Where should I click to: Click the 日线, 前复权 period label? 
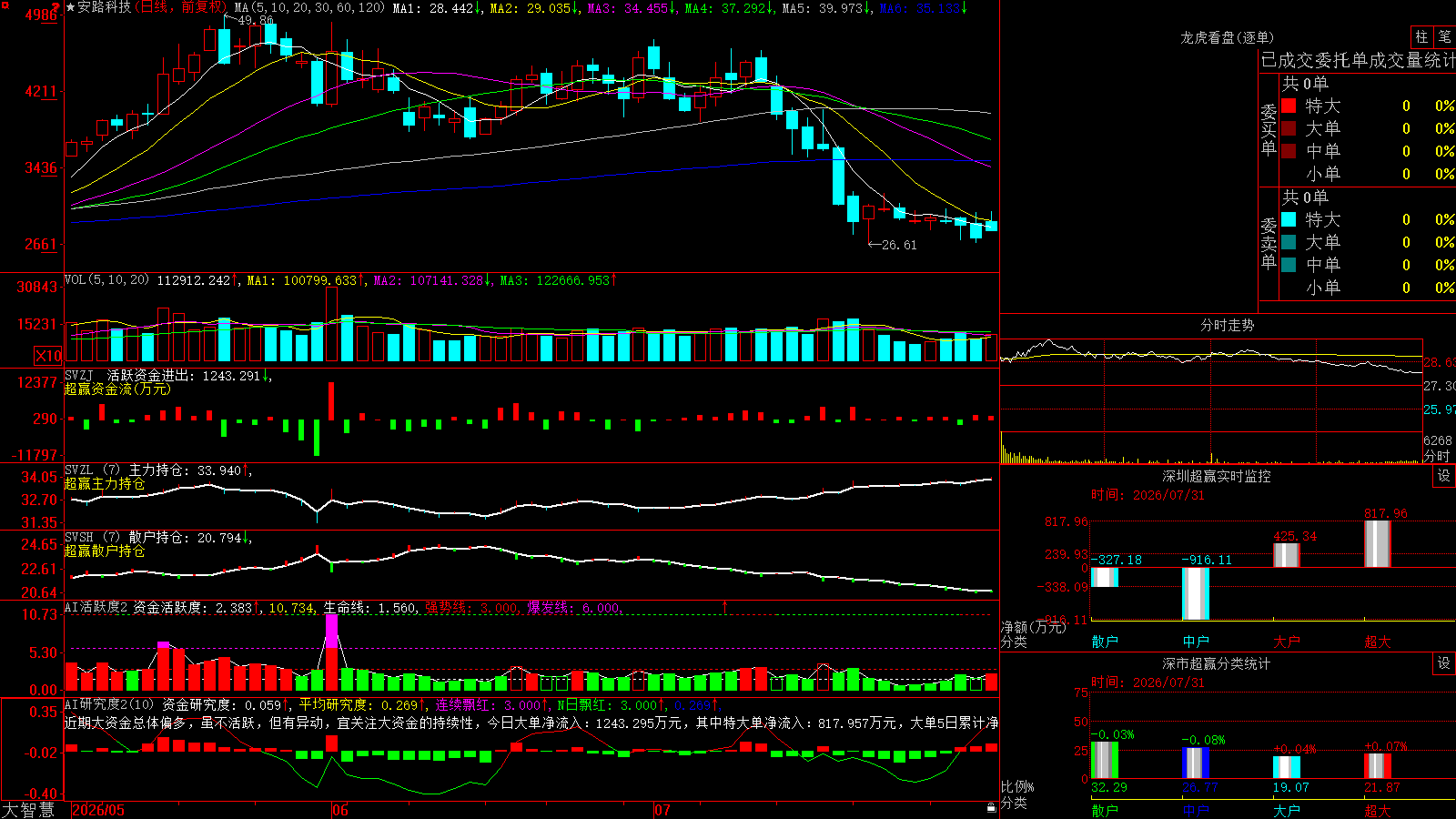pos(180,7)
